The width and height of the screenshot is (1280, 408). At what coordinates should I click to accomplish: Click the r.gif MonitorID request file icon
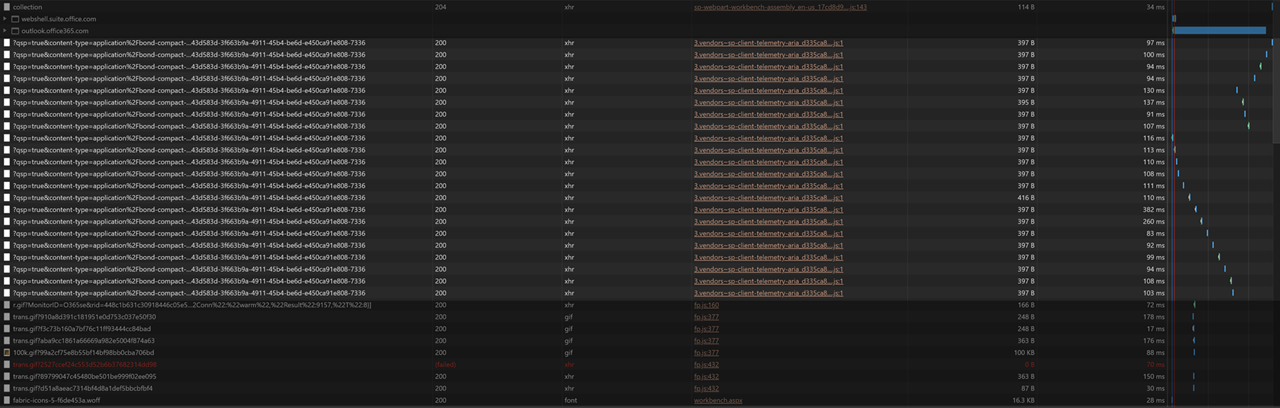coord(7,305)
